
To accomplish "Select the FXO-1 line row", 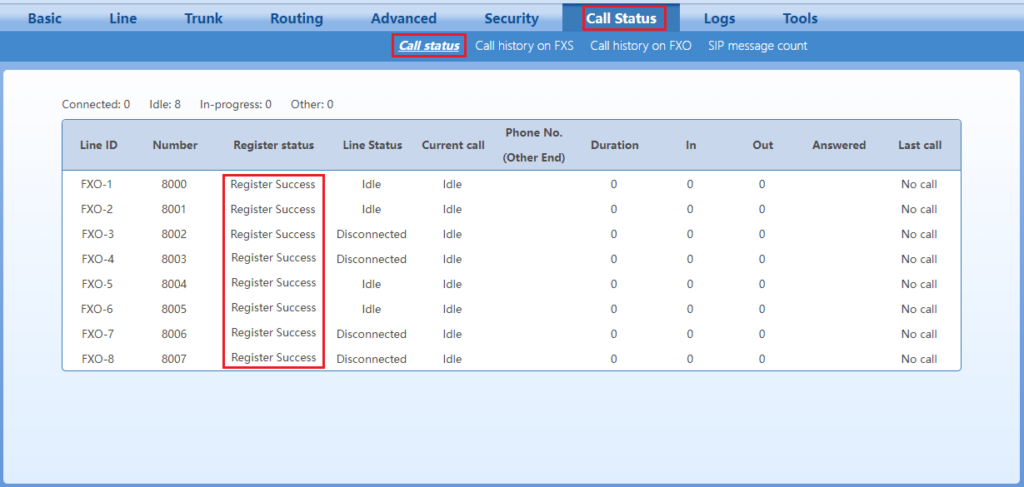I will pos(98,185).
